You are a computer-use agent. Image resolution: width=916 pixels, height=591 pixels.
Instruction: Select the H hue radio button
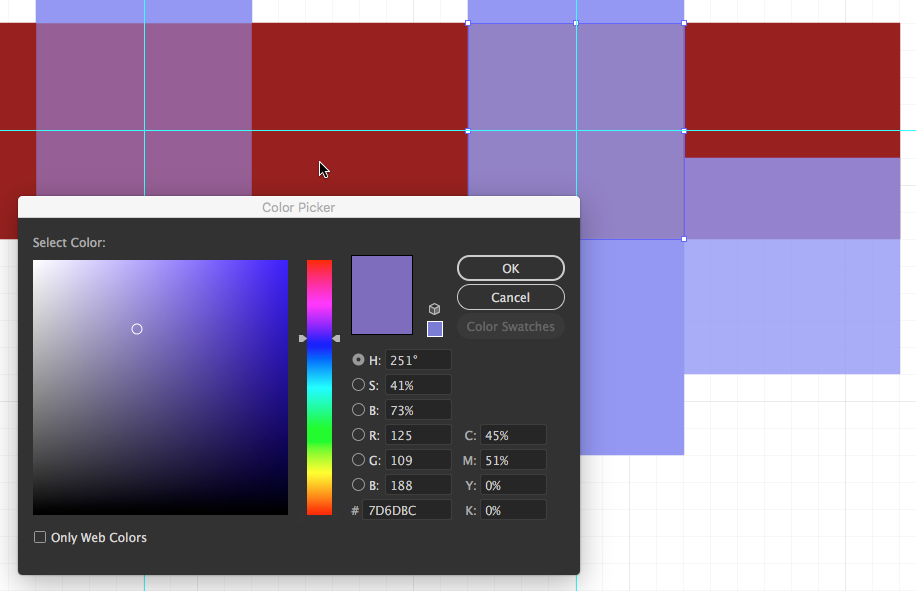click(x=358, y=360)
